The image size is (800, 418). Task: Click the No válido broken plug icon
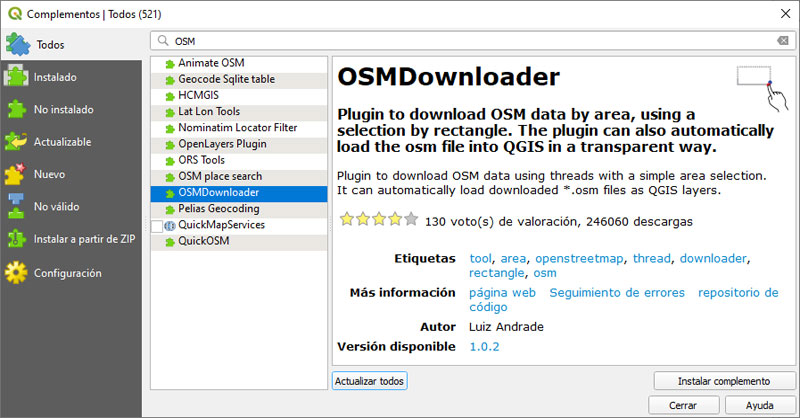tap(16, 206)
